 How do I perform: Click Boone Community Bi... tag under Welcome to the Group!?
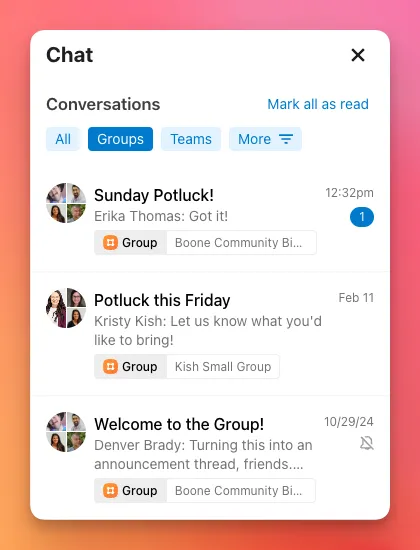click(241, 490)
